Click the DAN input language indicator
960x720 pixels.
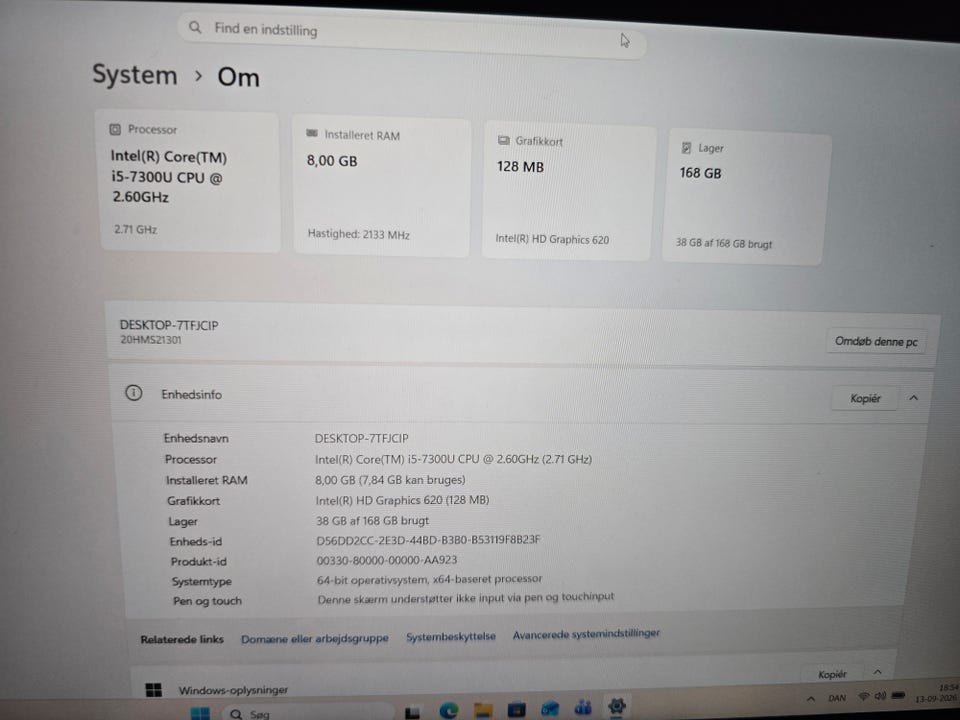(837, 698)
